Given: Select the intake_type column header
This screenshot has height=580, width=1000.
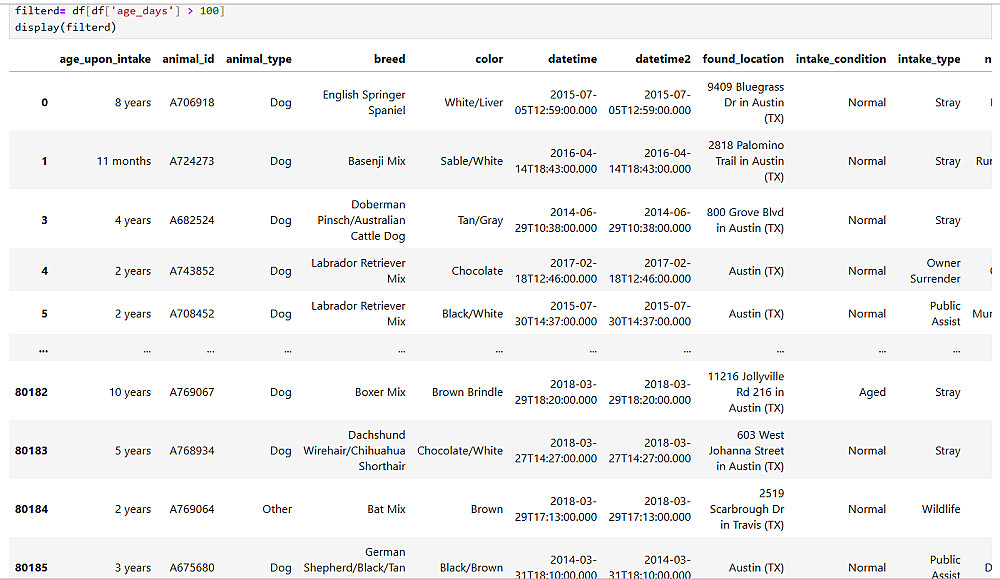Looking at the screenshot, I should point(929,59).
